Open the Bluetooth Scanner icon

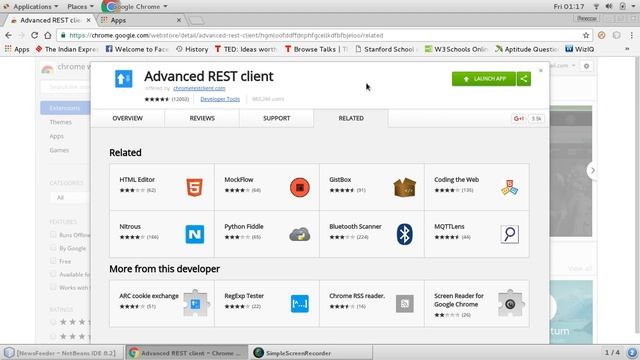click(x=404, y=234)
